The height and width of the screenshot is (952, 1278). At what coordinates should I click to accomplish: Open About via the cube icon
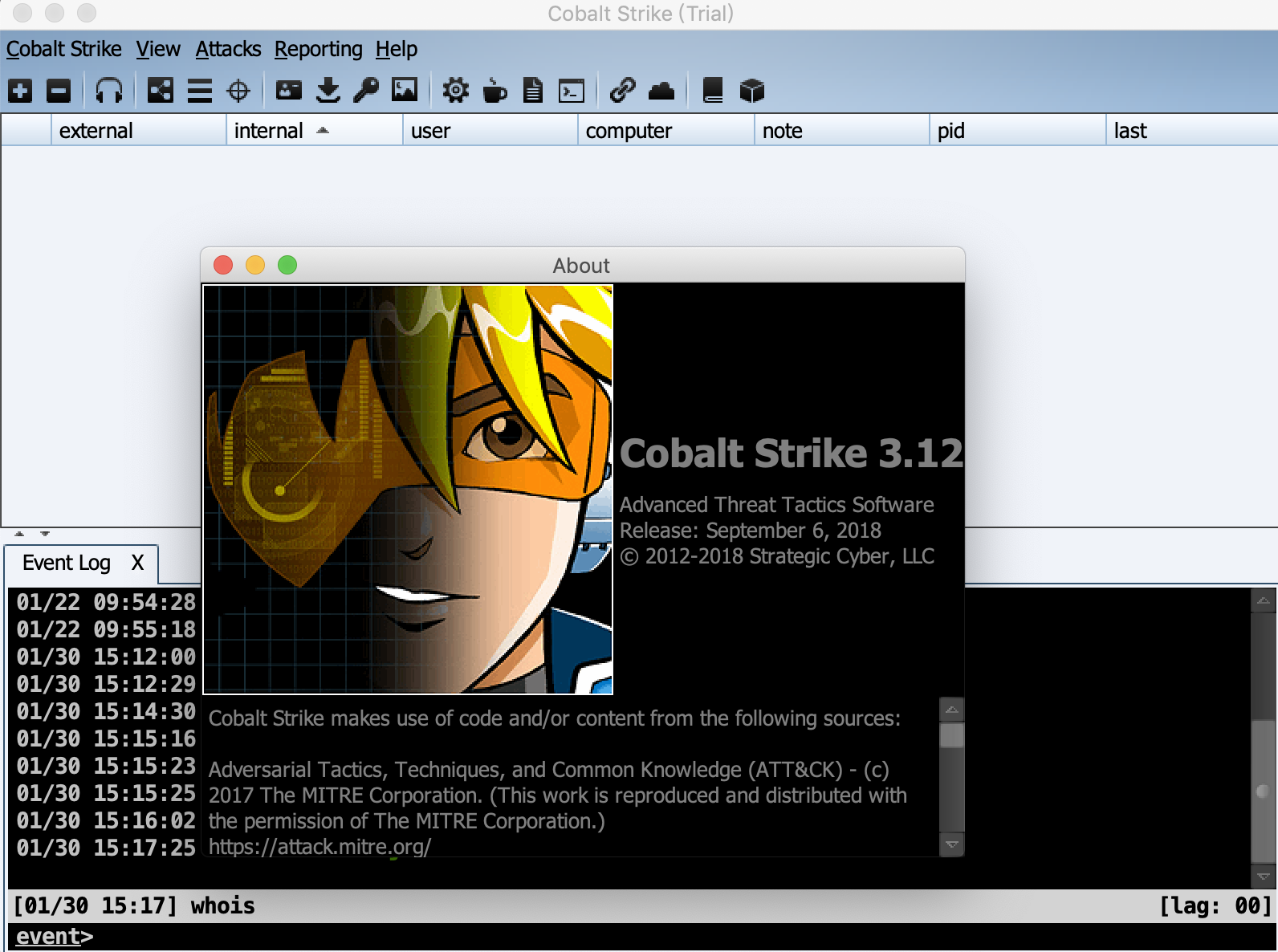751,91
